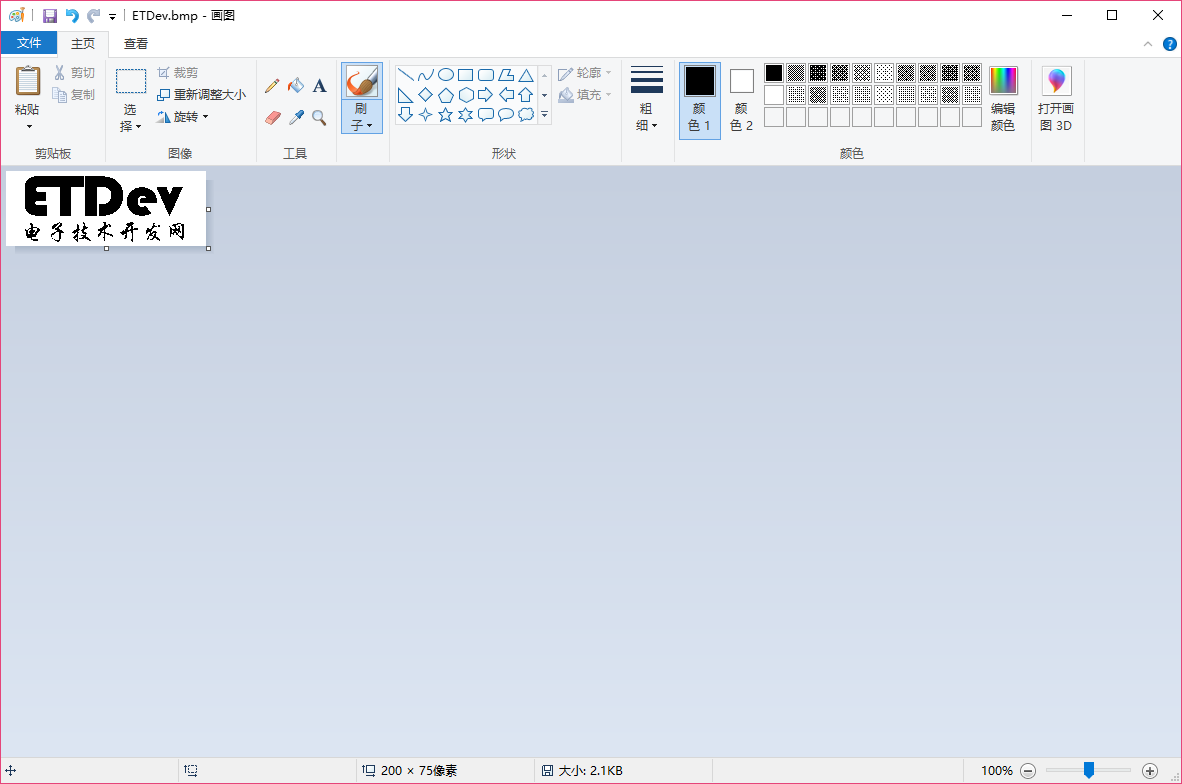Screen dimensions: 1182x784
Task: Click the Paste clipboard icon
Action: point(28,81)
